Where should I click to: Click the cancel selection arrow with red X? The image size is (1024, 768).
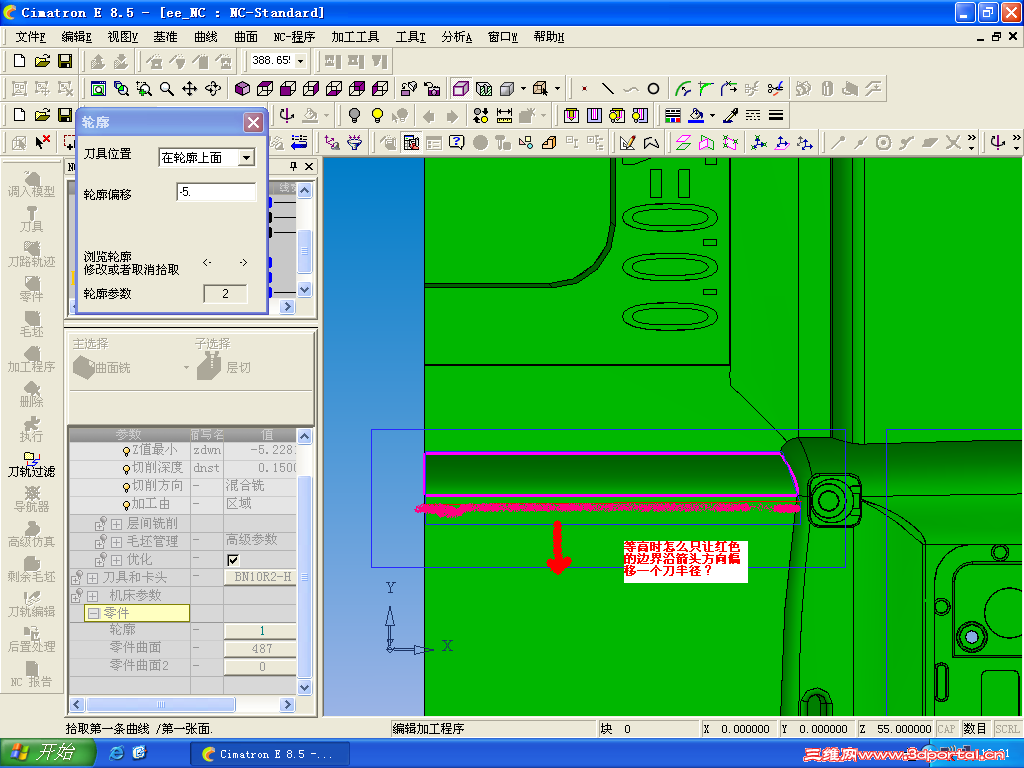[43, 142]
